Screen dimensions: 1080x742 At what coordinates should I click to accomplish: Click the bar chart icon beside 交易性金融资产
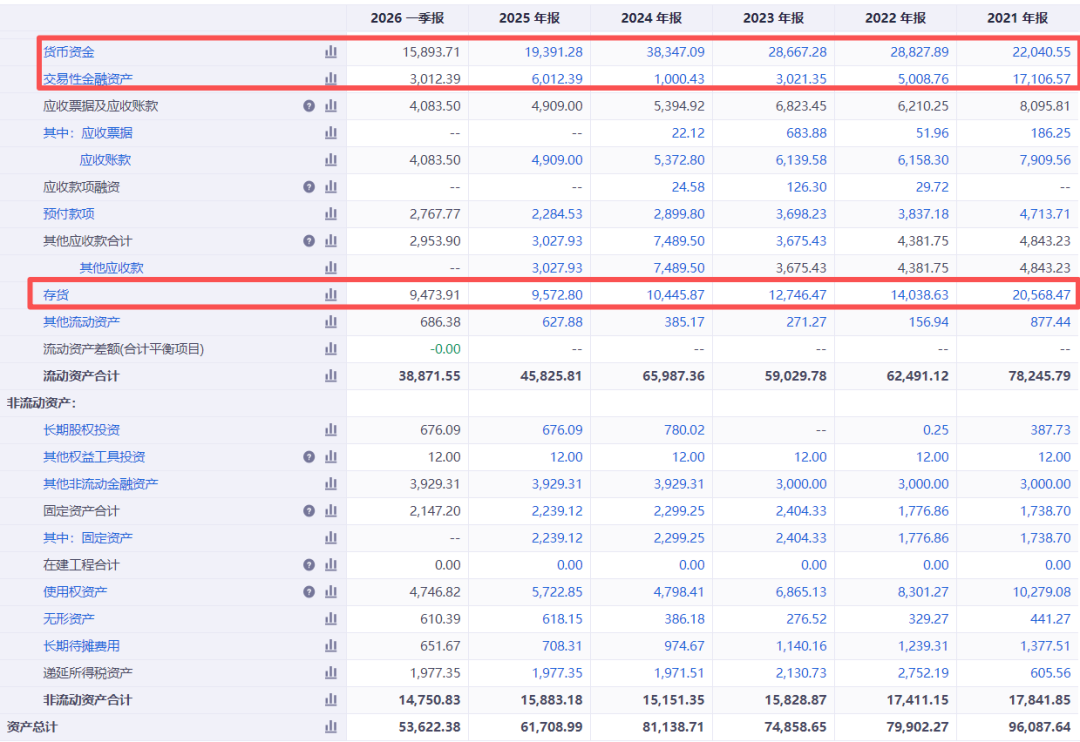331,79
